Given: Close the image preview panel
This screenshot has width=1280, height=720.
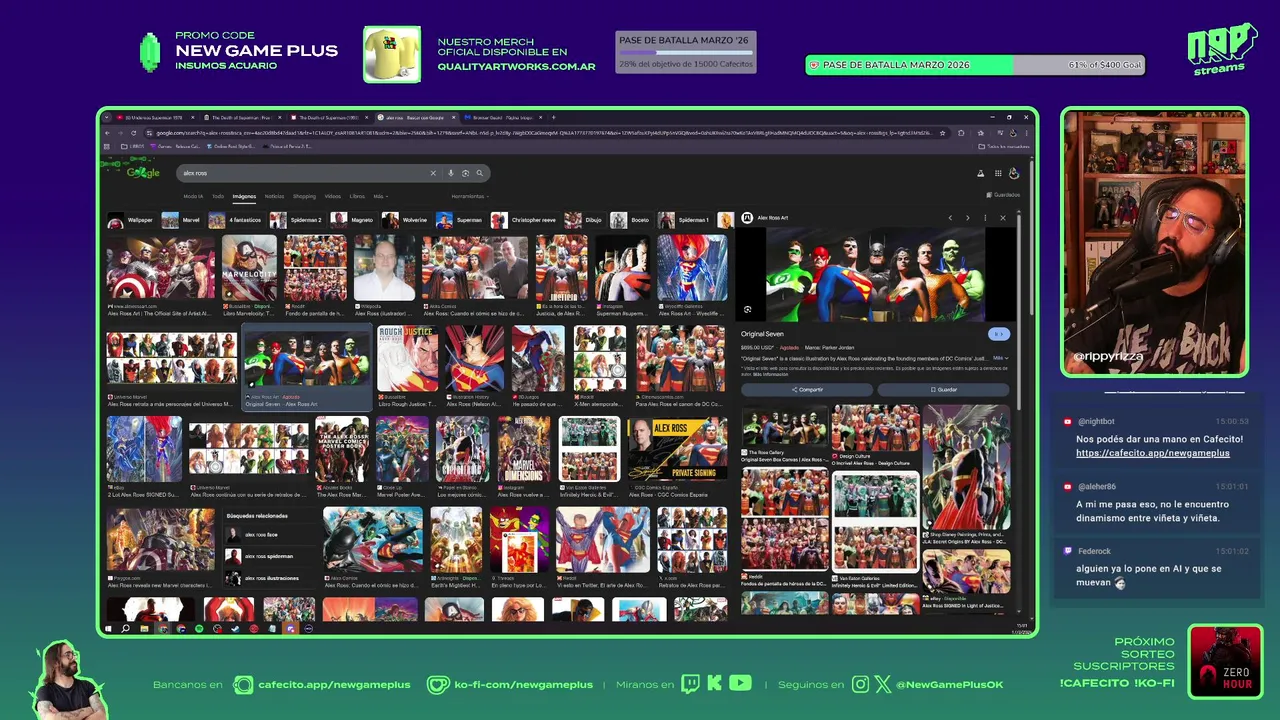Looking at the screenshot, I should click(x=1003, y=218).
